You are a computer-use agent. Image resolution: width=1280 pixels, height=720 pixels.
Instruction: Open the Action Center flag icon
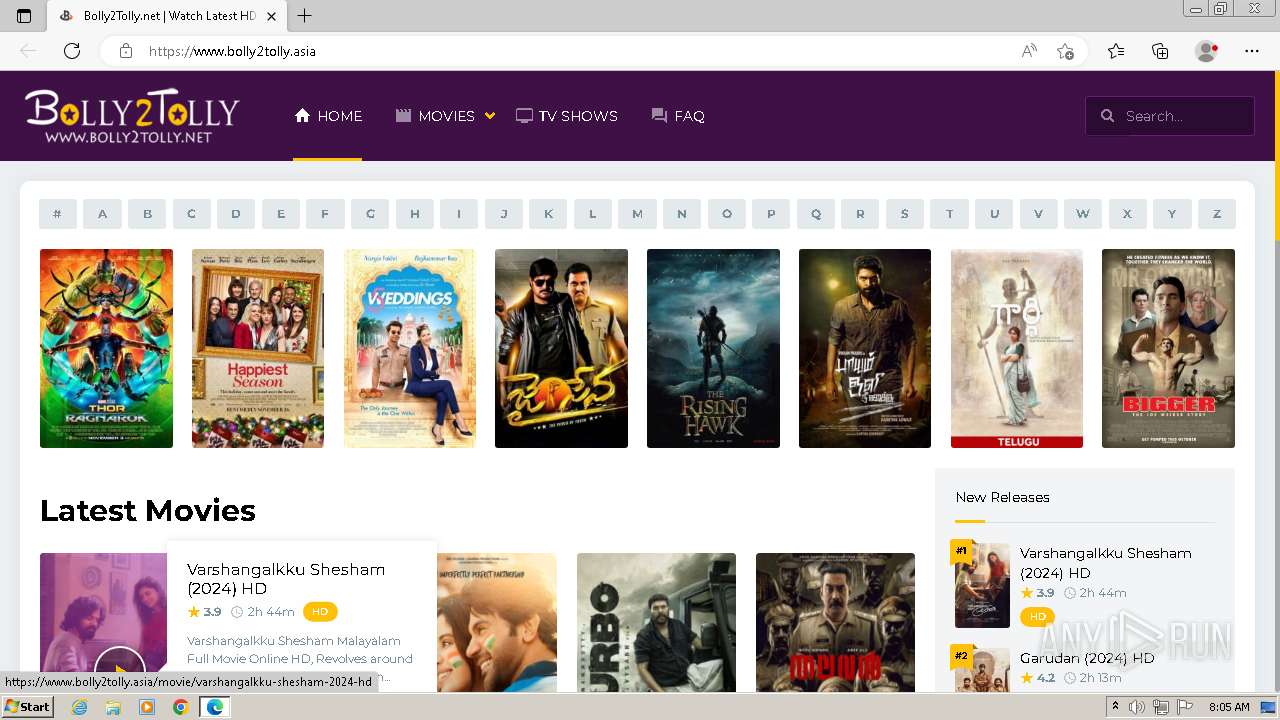click(1183, 707)
